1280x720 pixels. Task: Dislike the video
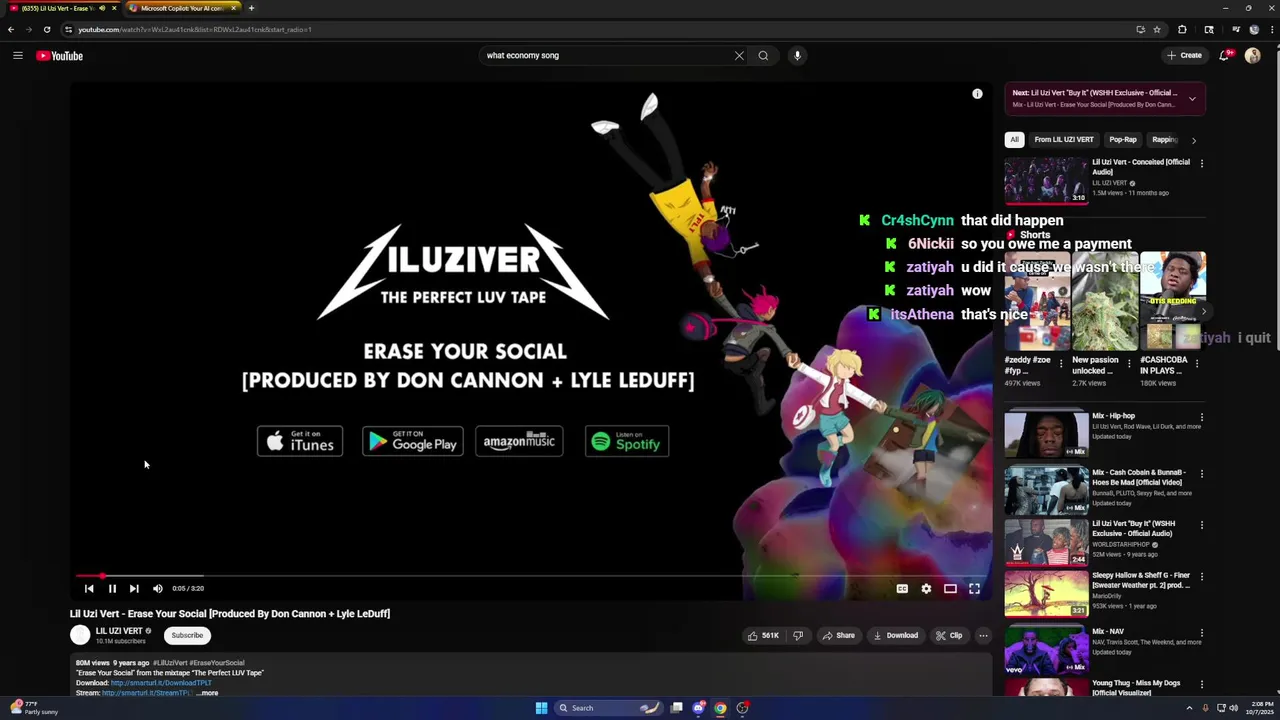tap(798, 635)
